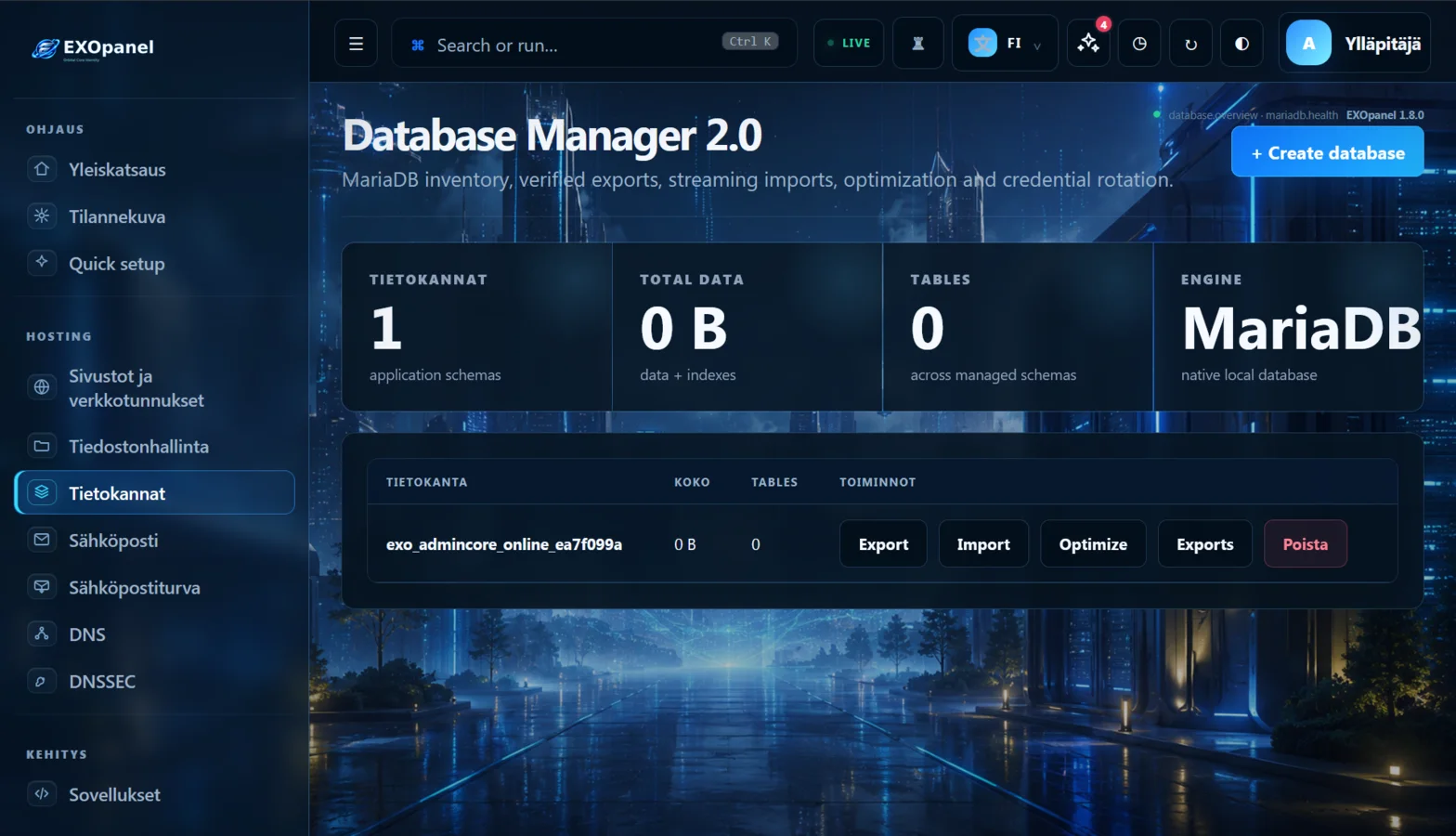Click the DNSSEC icon
The image size is (1456, 836).
42,681
